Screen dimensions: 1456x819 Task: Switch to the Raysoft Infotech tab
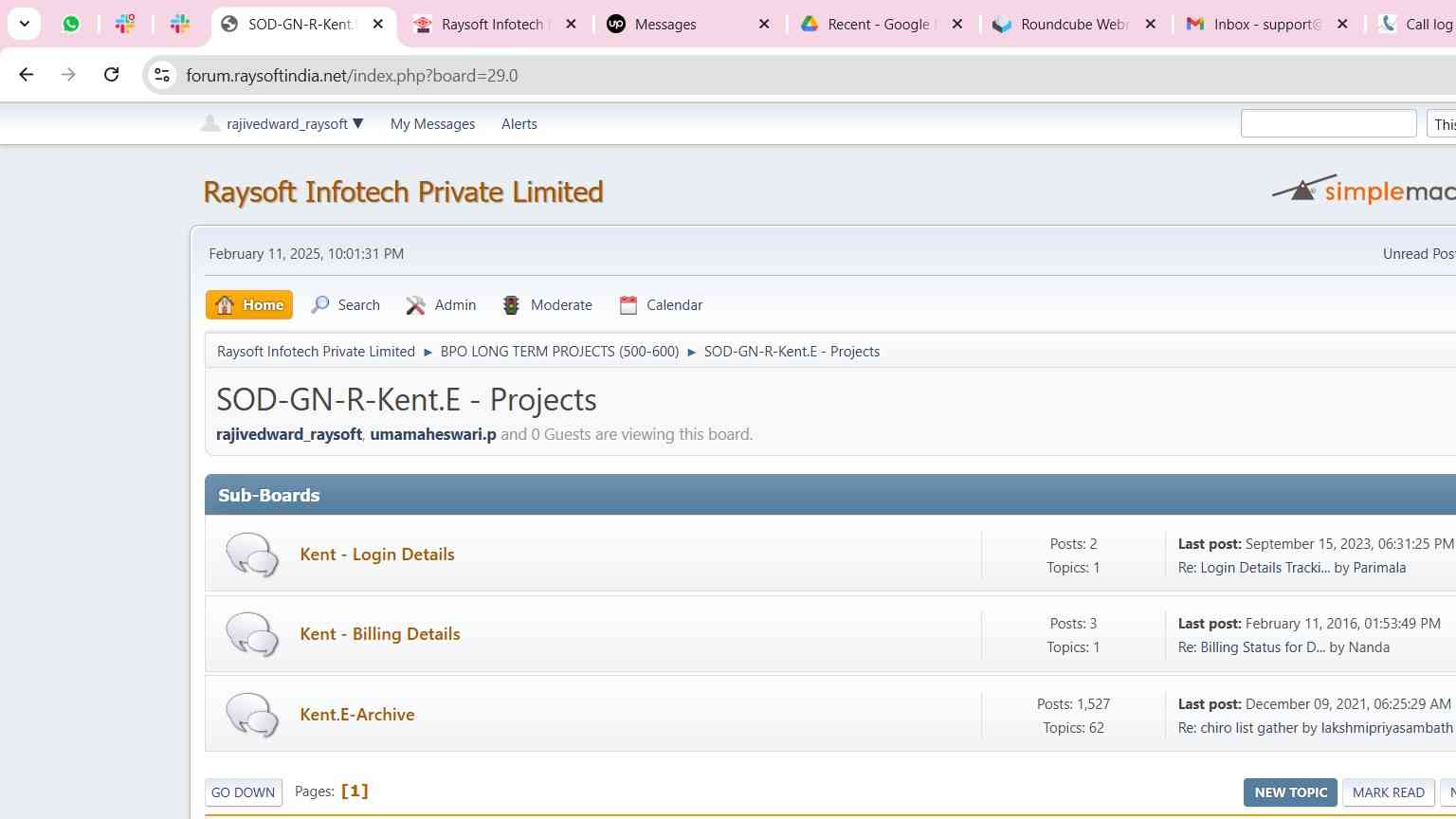494,24
